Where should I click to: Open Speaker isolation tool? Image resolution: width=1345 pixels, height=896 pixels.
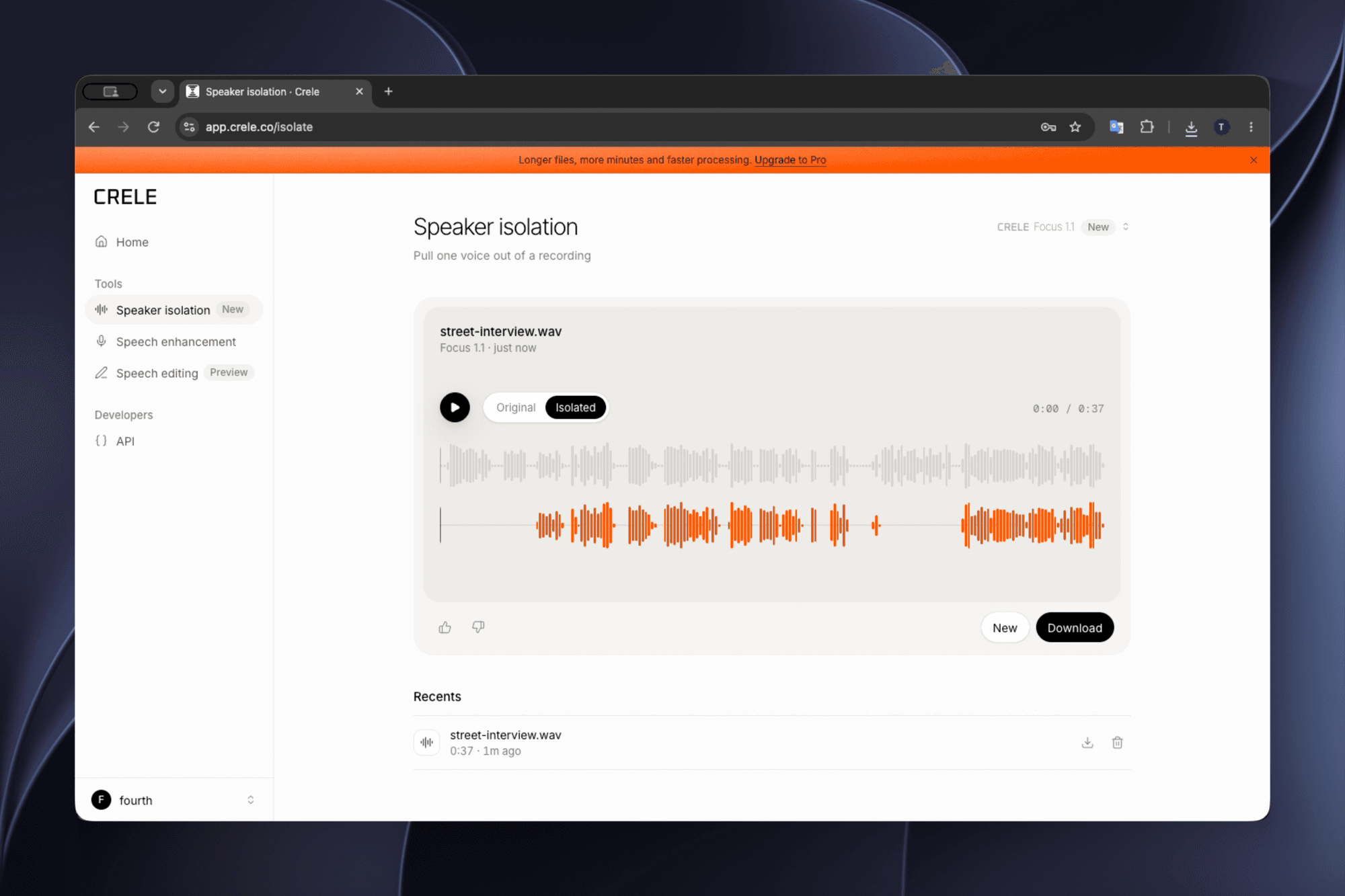(174, 310)
